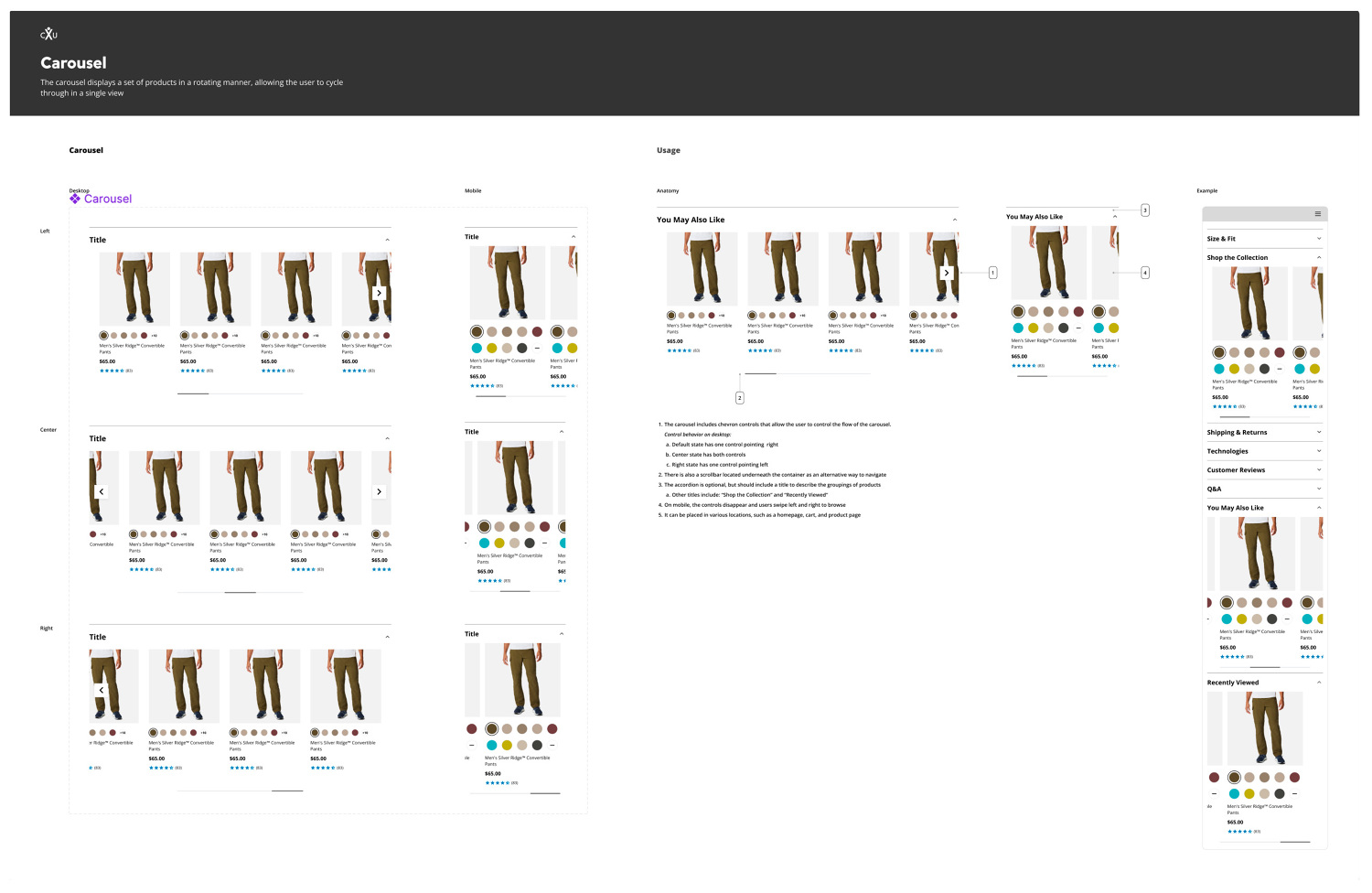Select teal swatch in Shop the Collection
The width and height of the screenshot is (1372, 893).
click(x=1219, y=369)
